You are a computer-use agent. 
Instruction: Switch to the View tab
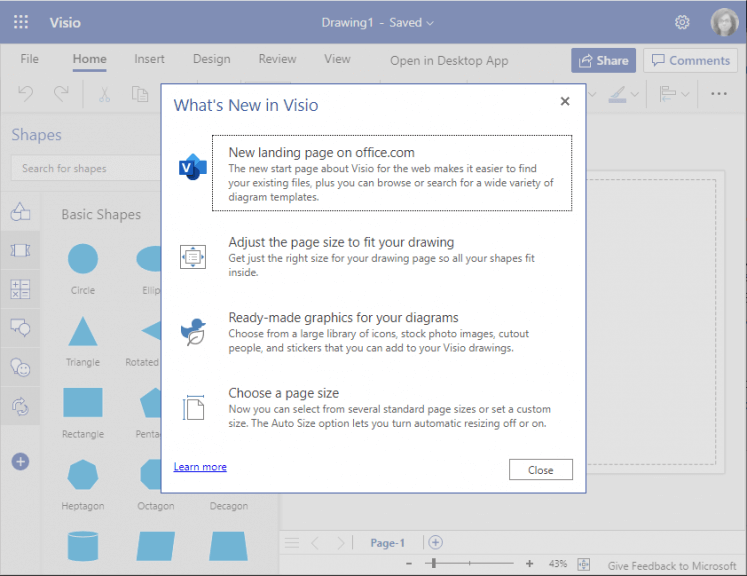click(x=337, y=59)
